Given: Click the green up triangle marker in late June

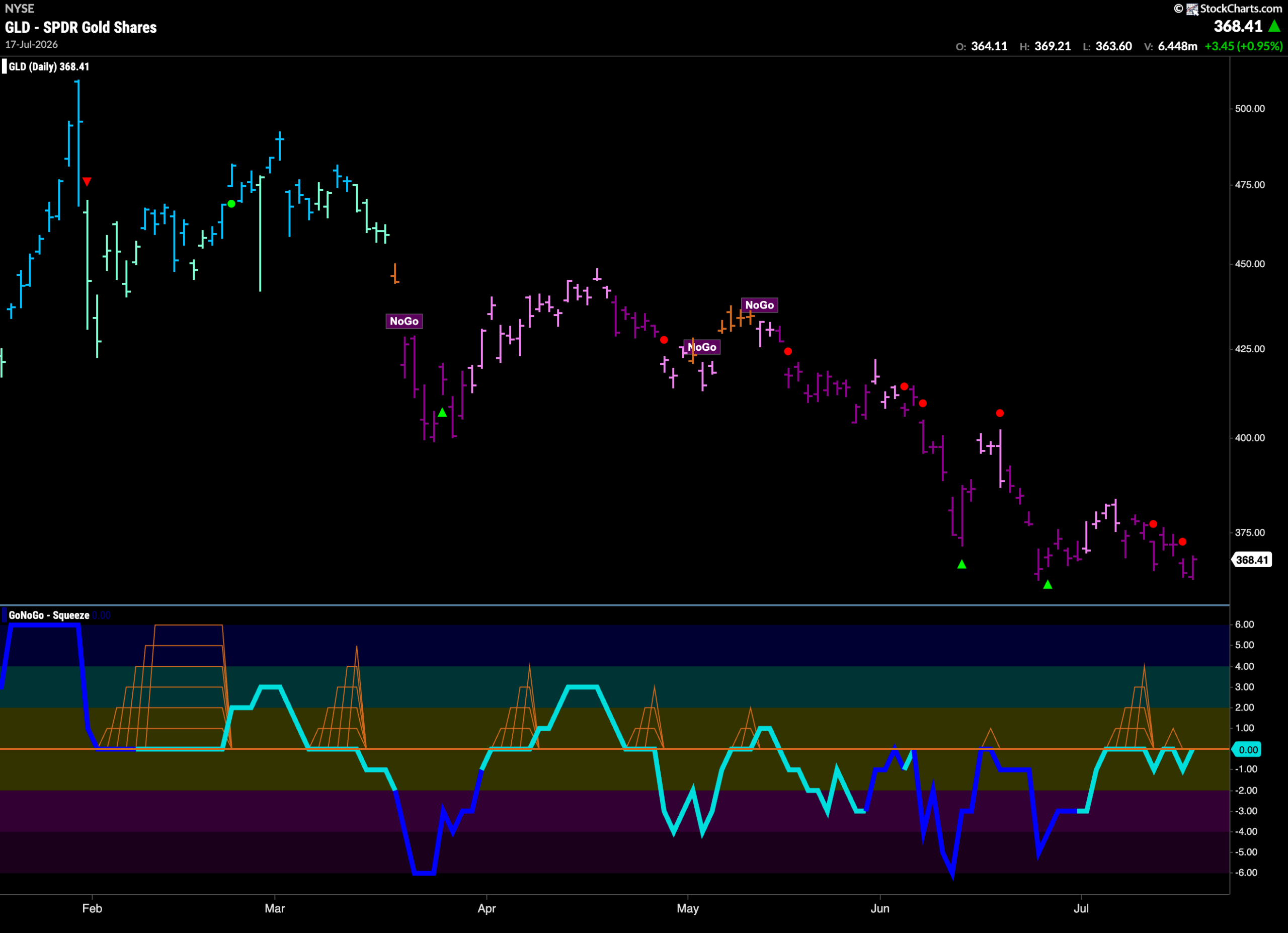Looking at the screenshot, I should (x=1048, y=584).
